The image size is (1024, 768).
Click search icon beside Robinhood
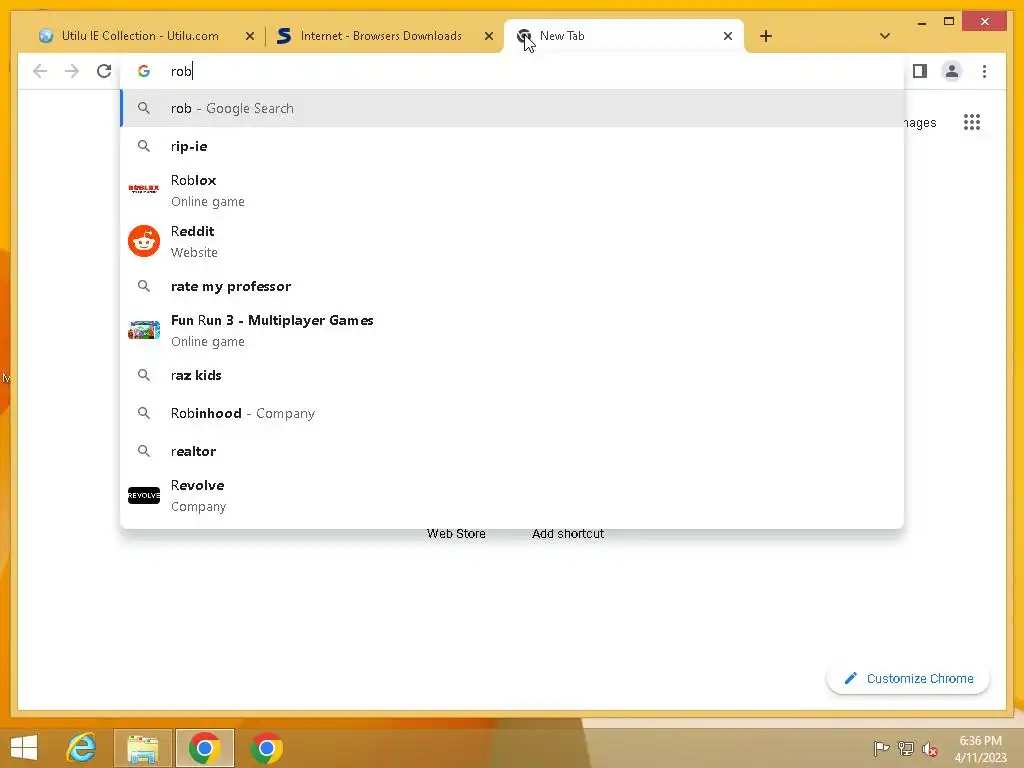click(144, 413)
